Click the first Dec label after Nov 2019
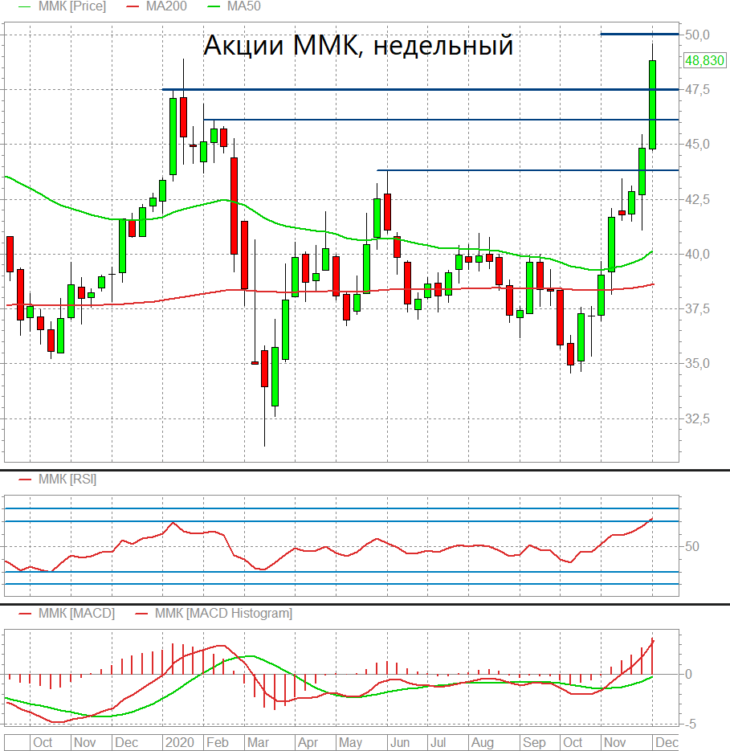Viewport: 730px width, 751px height. (126, 742)
